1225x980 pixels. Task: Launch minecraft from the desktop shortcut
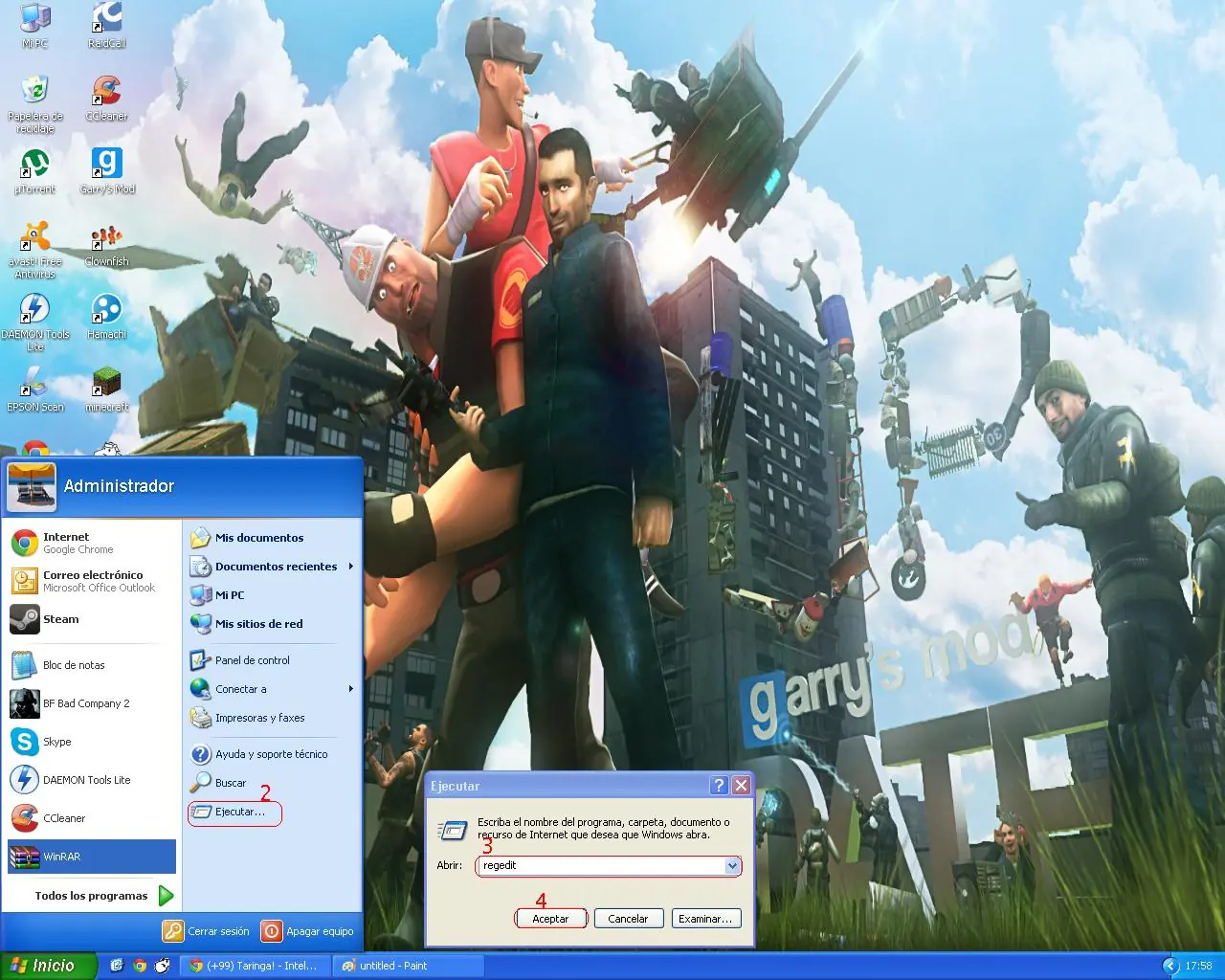click(x=106, y=389)
